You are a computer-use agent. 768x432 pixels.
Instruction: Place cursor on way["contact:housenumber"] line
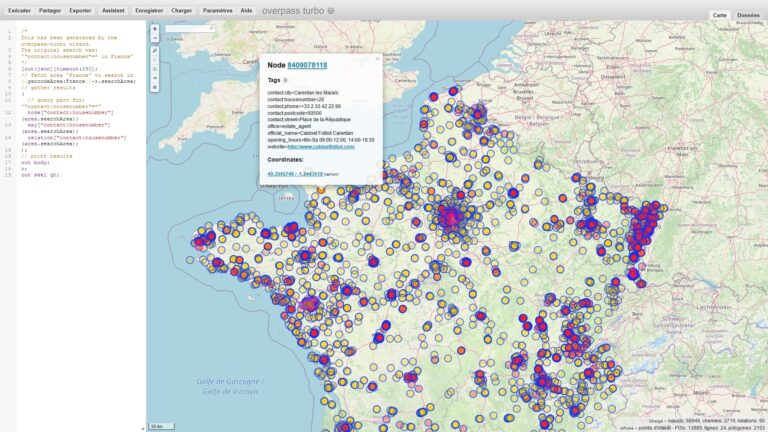pyautogui.click(x=69, y=125)
